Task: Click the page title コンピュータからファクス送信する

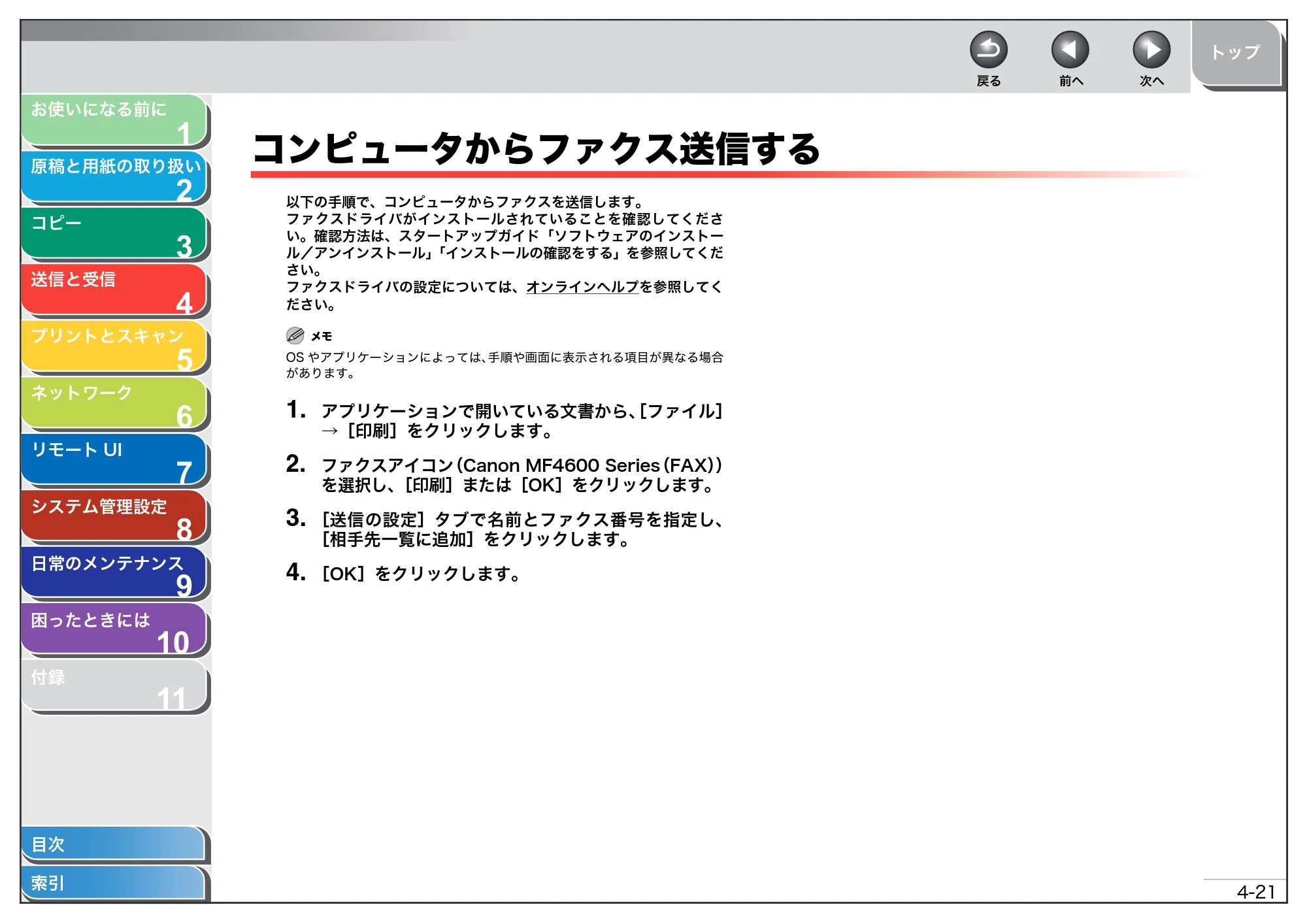Action: tap(536, 148)
